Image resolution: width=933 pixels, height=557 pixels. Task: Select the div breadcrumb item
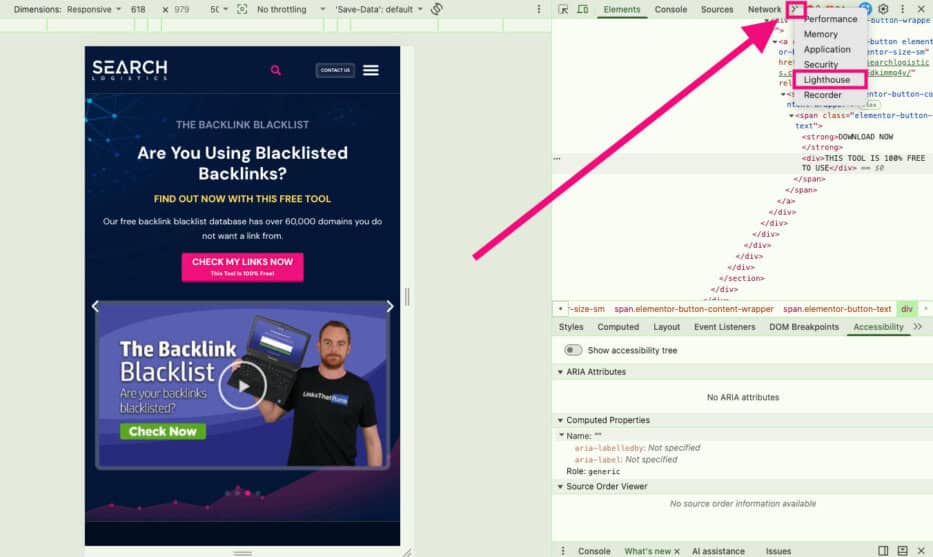pos(906,309)
